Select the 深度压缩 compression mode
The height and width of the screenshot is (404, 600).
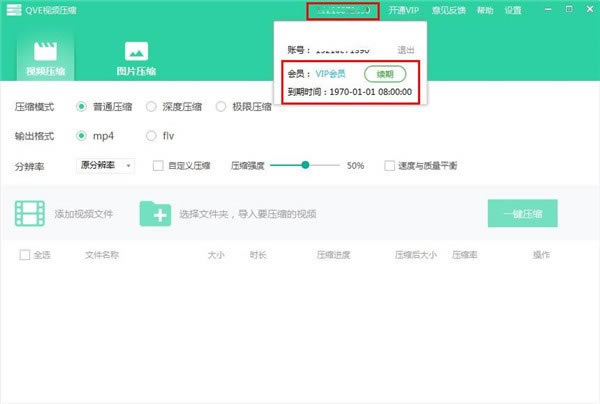152,106
